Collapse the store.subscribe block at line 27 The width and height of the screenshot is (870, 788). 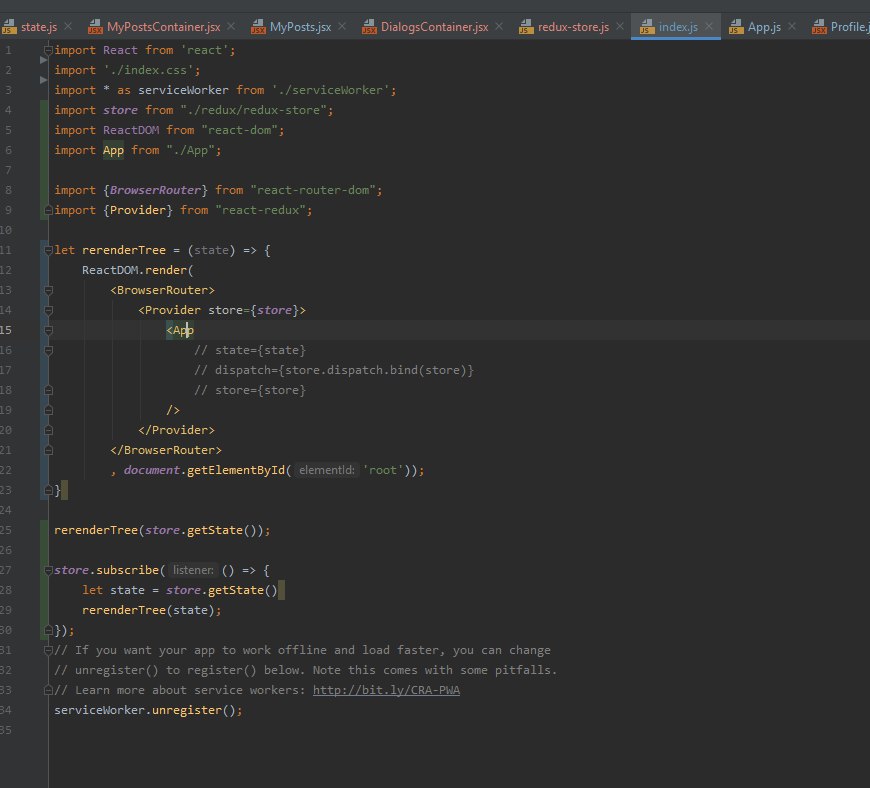tap(48, 570)
